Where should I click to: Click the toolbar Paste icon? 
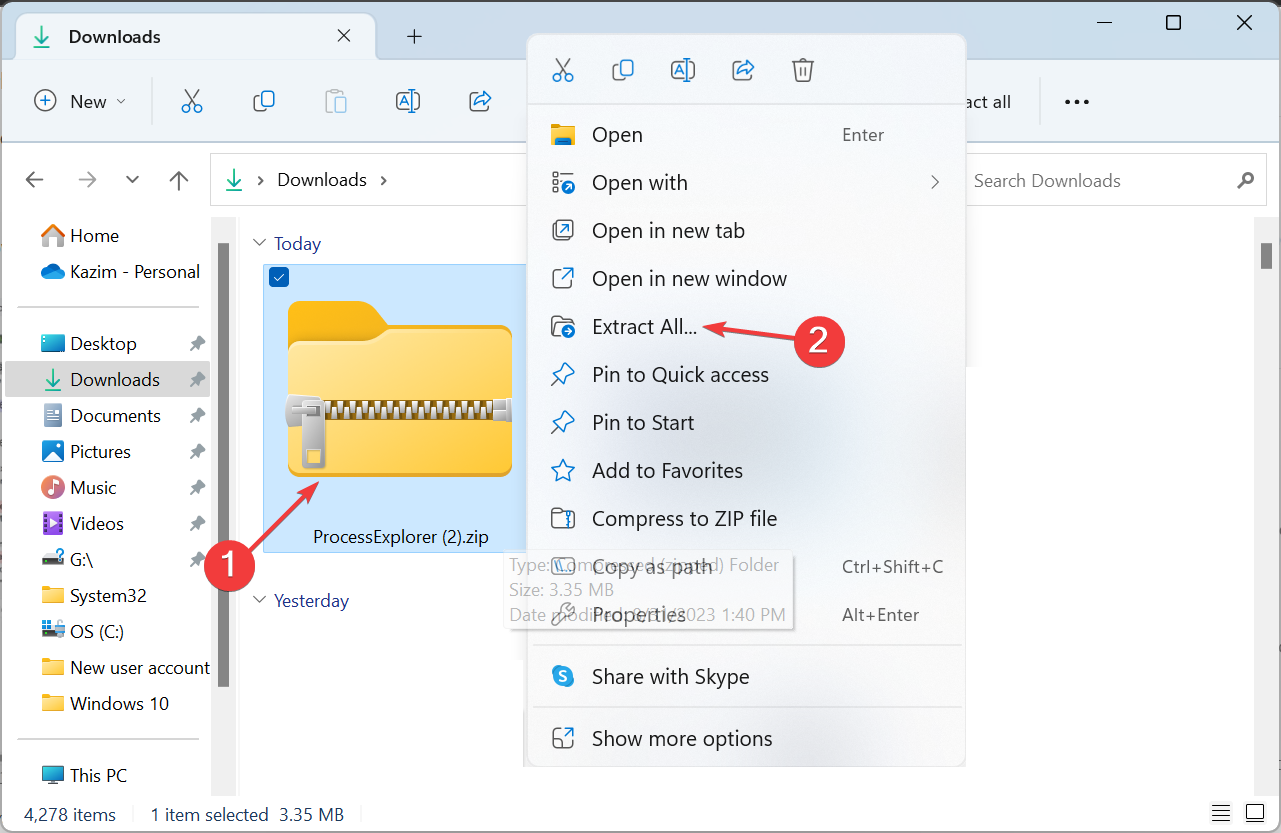pyautogui.click(x=336, y=101)
